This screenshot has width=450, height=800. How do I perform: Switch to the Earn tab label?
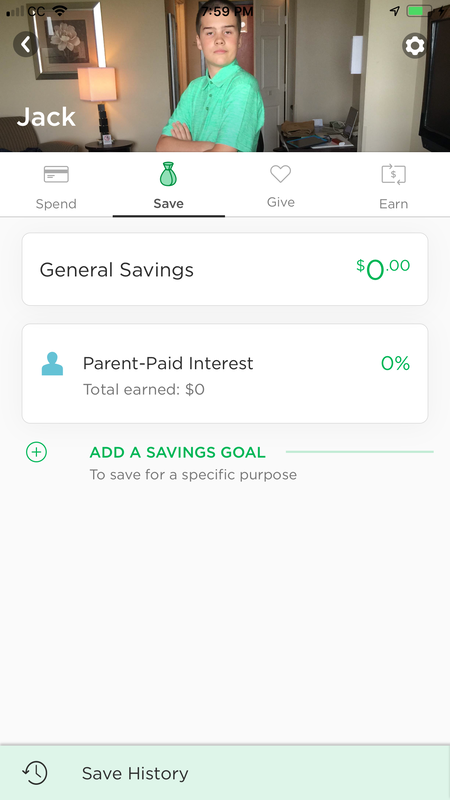[393, 204]
